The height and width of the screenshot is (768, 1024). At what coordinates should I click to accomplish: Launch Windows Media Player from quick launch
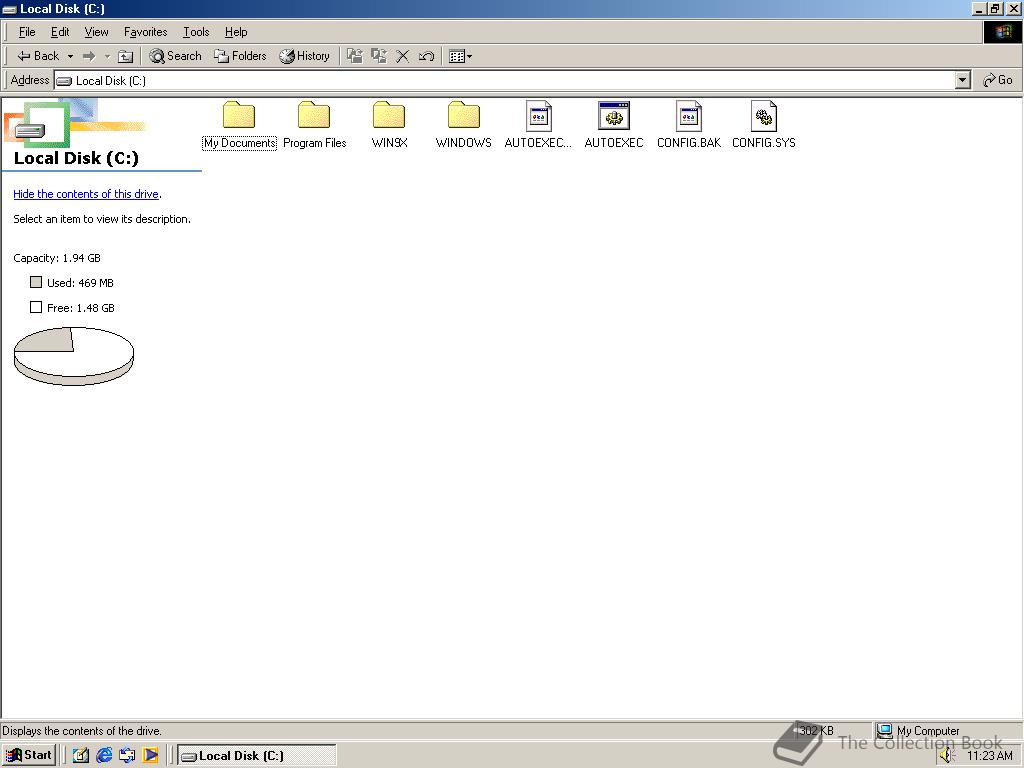point(150,756)
